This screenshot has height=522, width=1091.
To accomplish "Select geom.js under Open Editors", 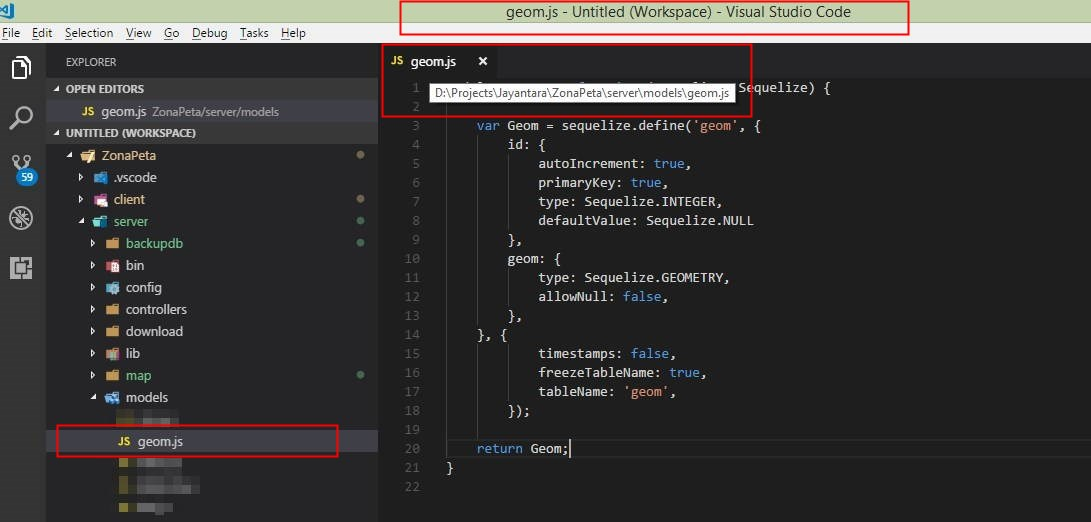I will tap(212, 111).
